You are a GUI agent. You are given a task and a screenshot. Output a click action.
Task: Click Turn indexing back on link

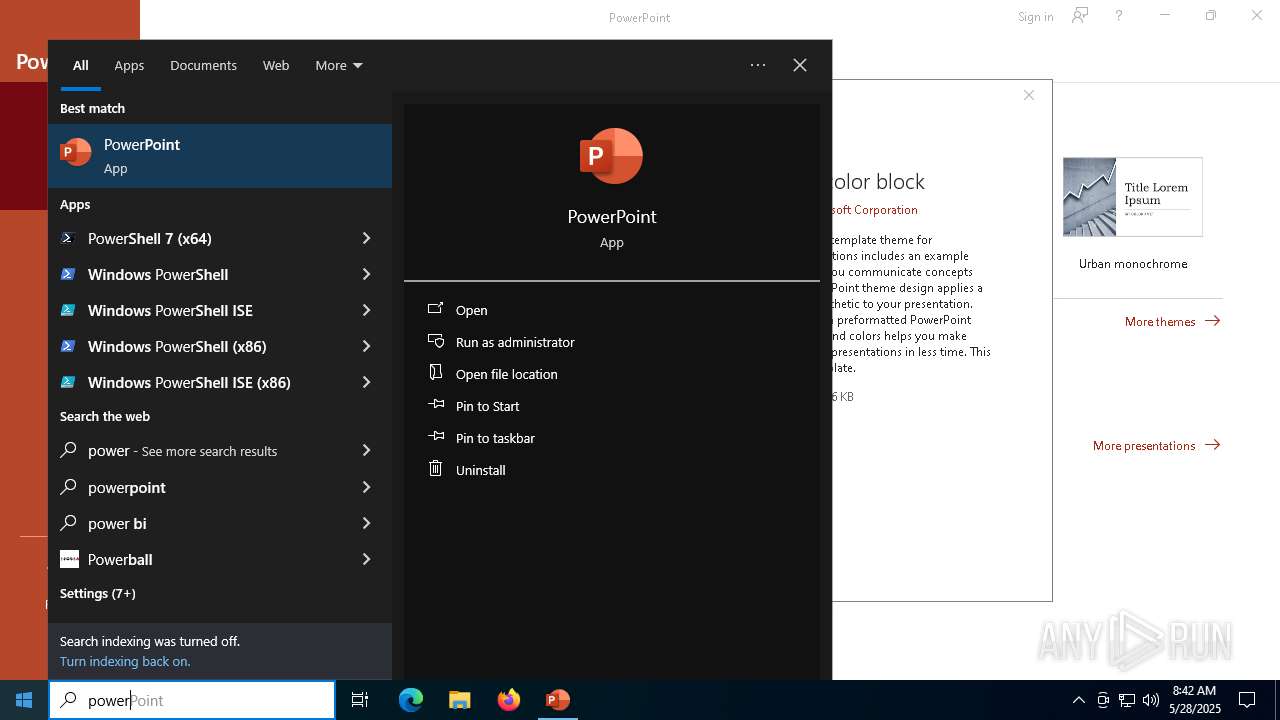[x=125, y=661]
